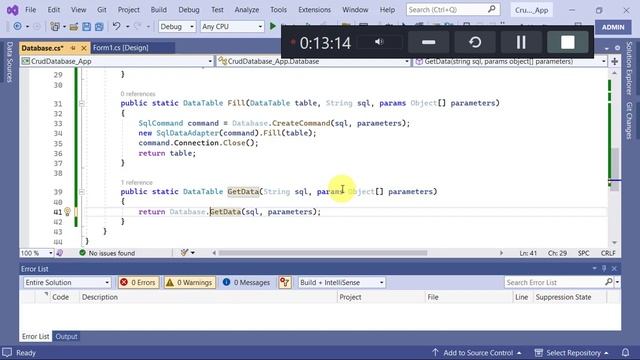
Task: Close the Error List panel
Action: (614, 269)
